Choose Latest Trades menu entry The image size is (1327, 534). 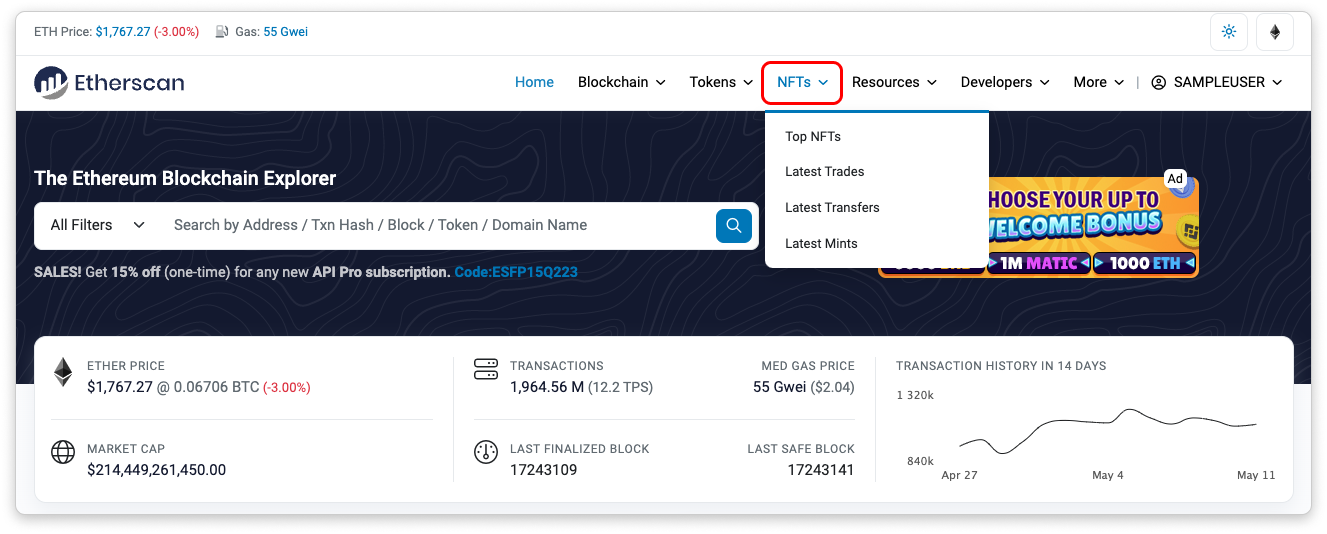click(x=824, y=172)
